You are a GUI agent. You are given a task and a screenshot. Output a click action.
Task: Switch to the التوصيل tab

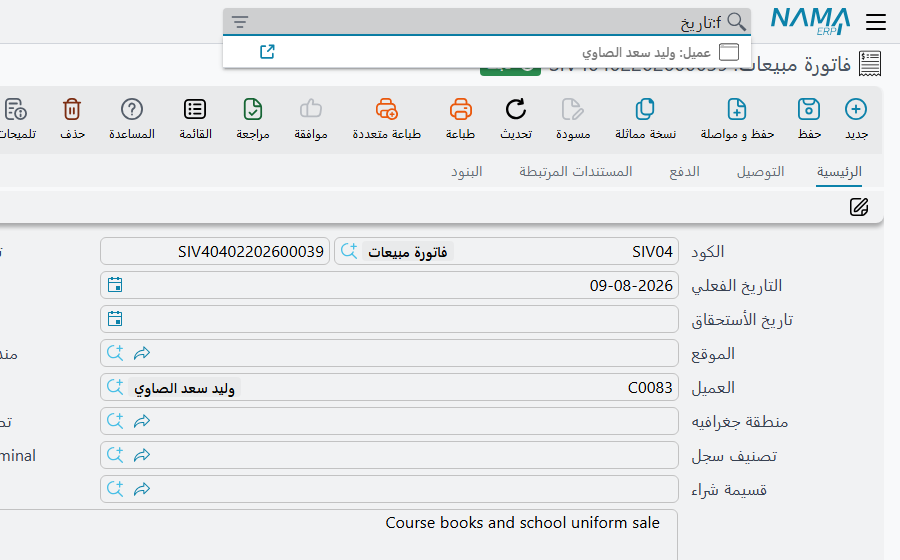pos(761,172)
